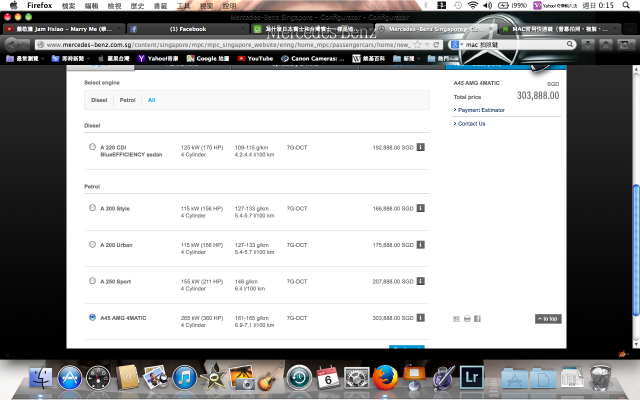Switch to the (1) Facebook tab
The width and height of the screenshot is (640, 400).
click(188, 29)
